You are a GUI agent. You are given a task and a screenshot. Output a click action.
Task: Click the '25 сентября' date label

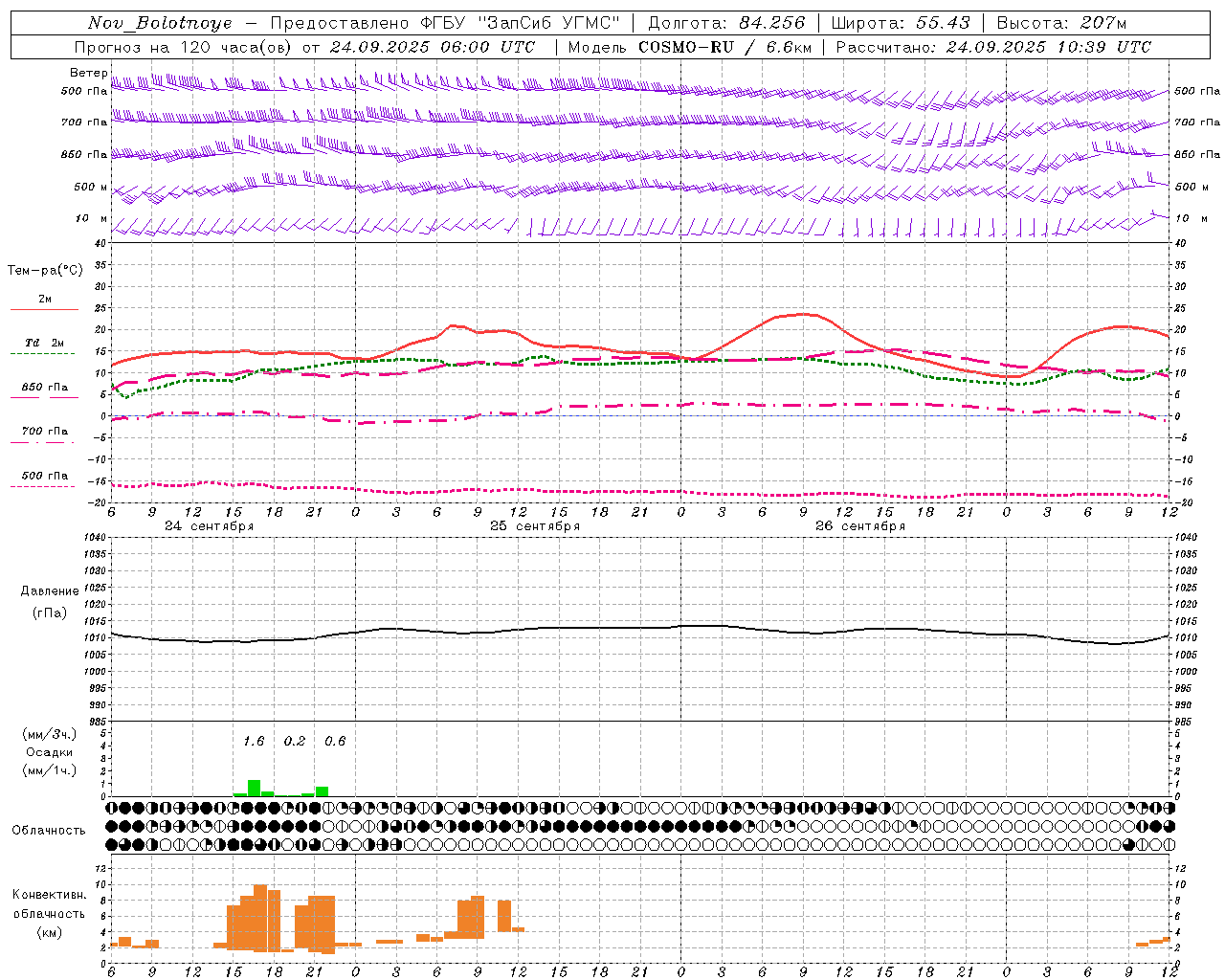coord(534,526)
